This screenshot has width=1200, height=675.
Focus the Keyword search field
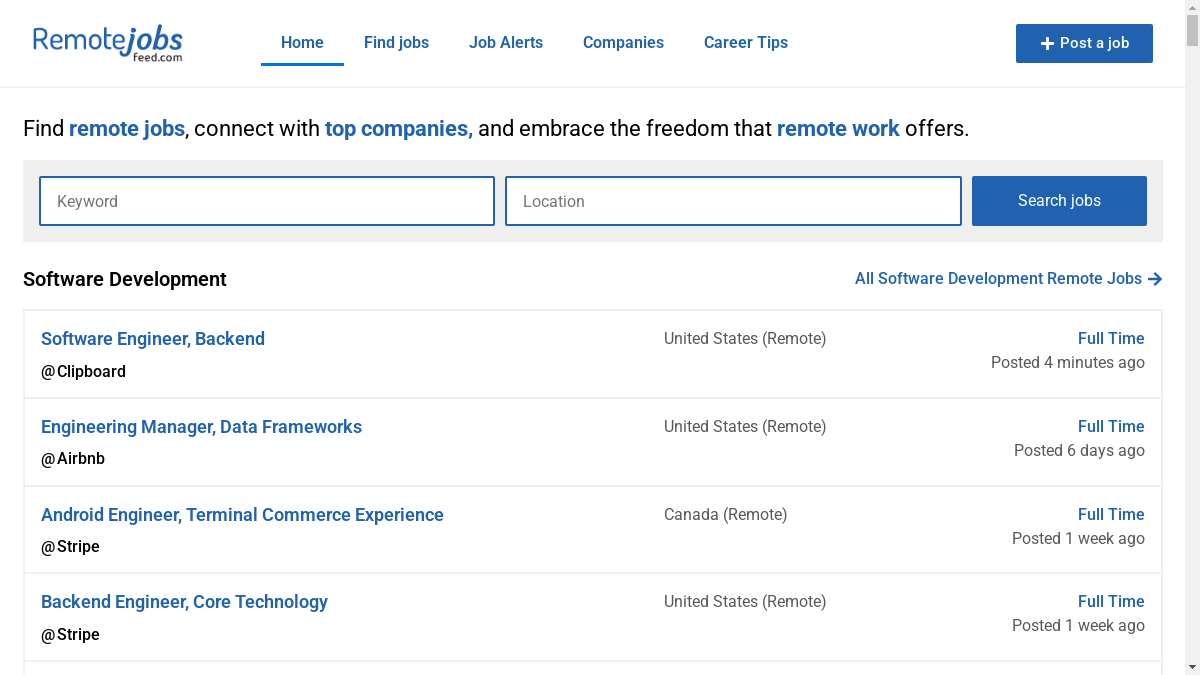pos(267,201)
